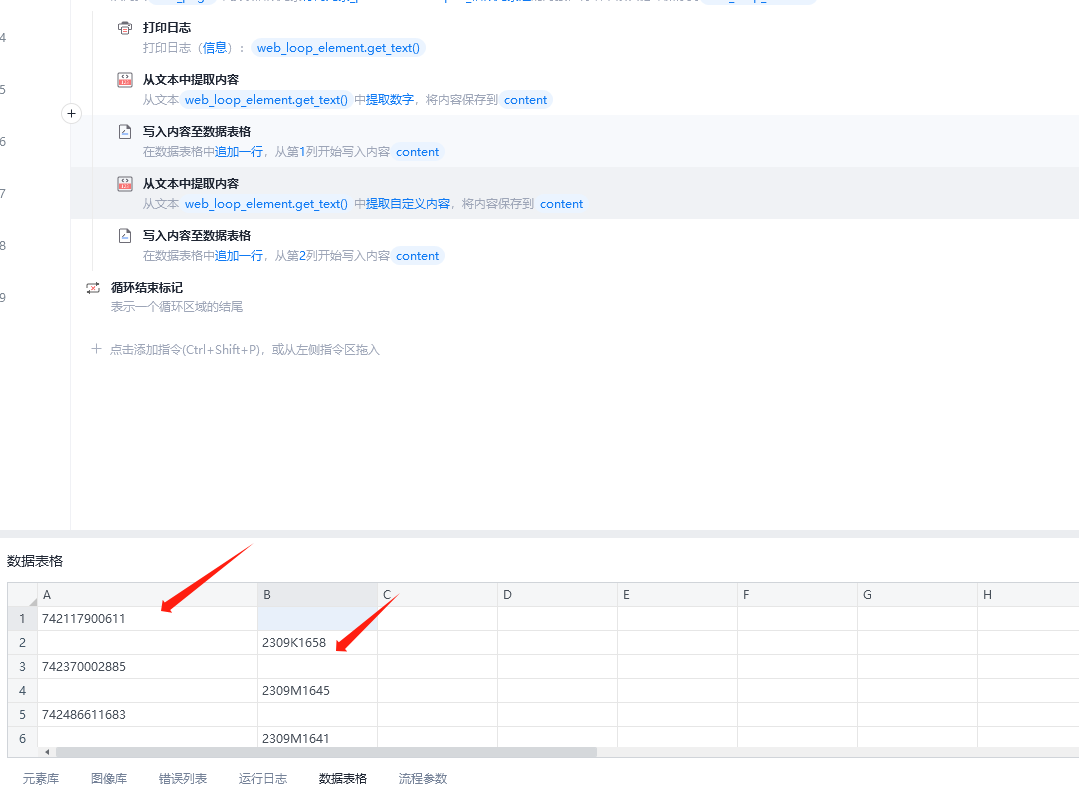Switch to the 运行日志 tab
Viewport: 1079px width, 791px height.
tap(262, 779)
